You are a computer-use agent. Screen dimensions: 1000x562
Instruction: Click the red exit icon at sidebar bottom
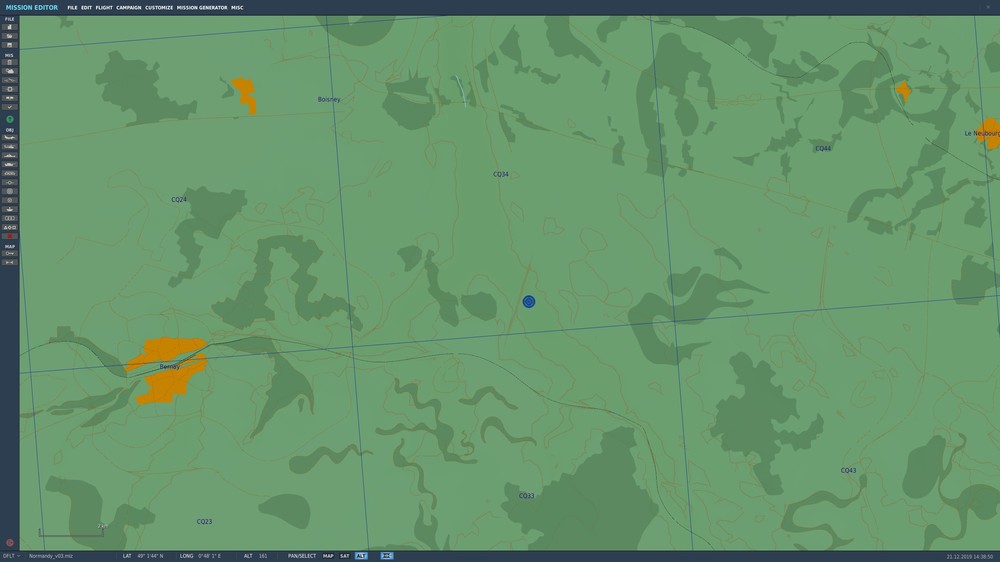point(10,543)
